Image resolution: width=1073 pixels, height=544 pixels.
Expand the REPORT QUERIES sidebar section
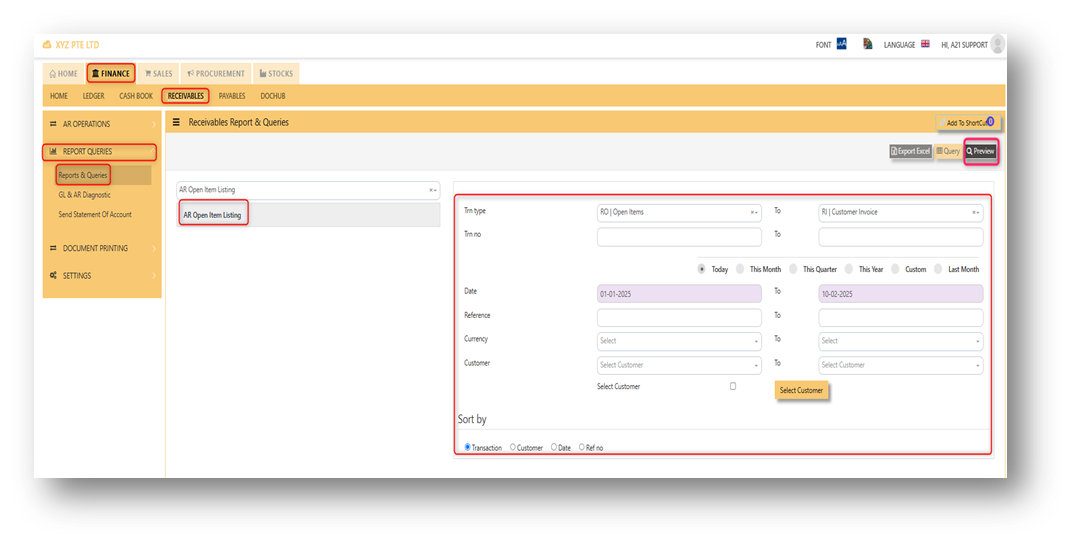[x=100, y=151]
